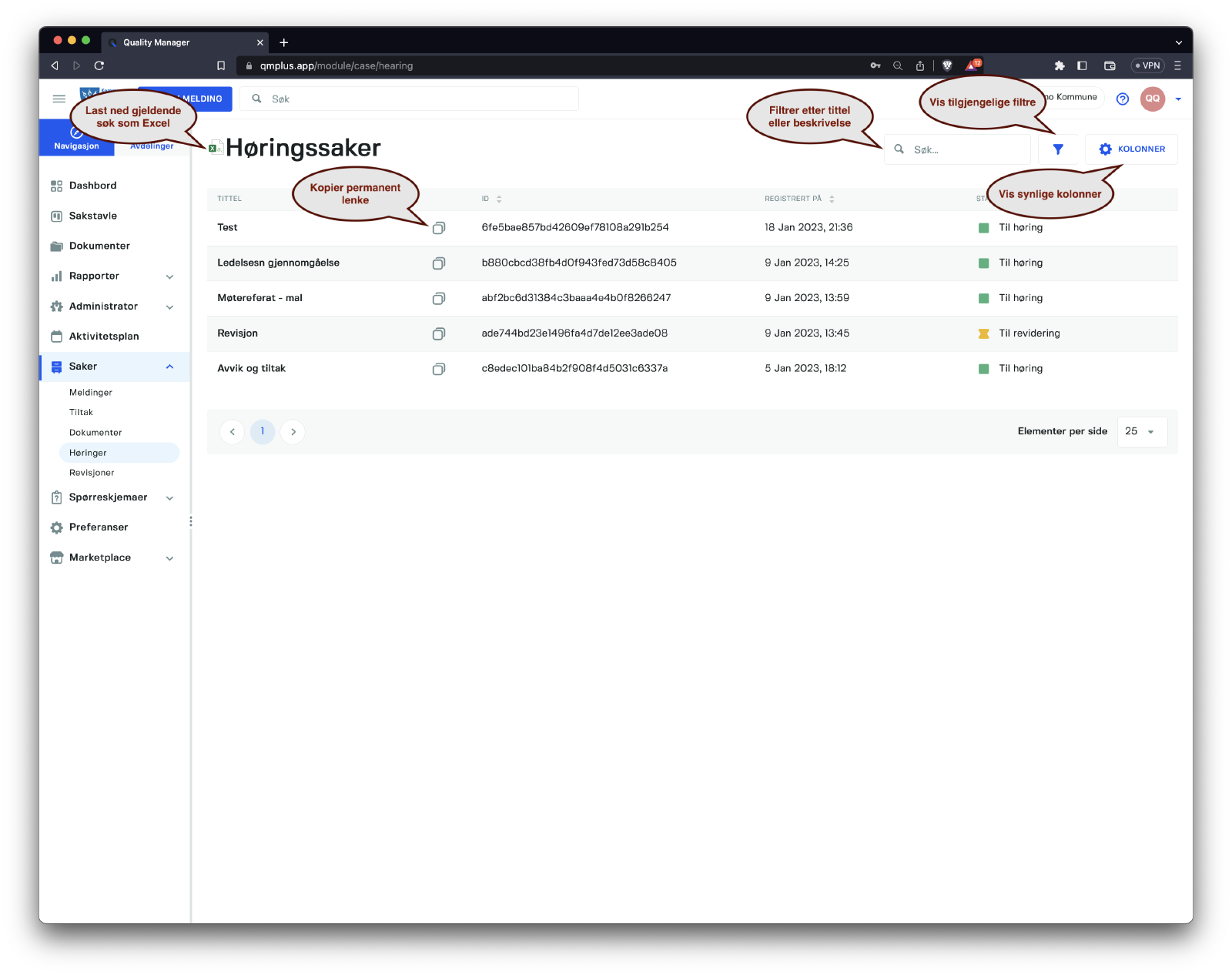The image size is (1232, 975).
Task: Copy permanent link for Revisjon row
Action: (439, 333)
